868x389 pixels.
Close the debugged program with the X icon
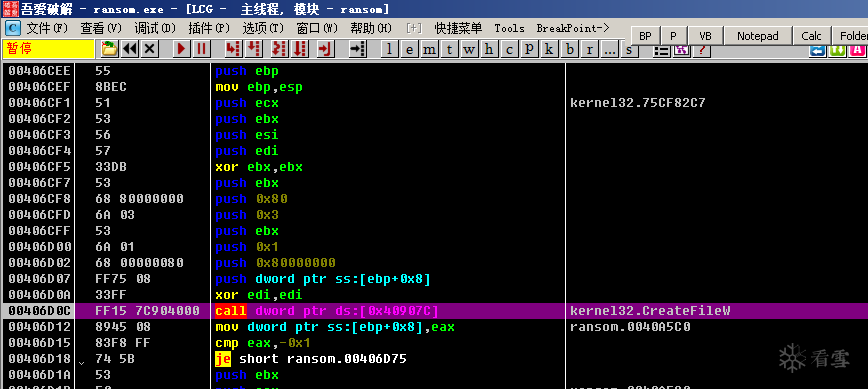click(149, 49)
